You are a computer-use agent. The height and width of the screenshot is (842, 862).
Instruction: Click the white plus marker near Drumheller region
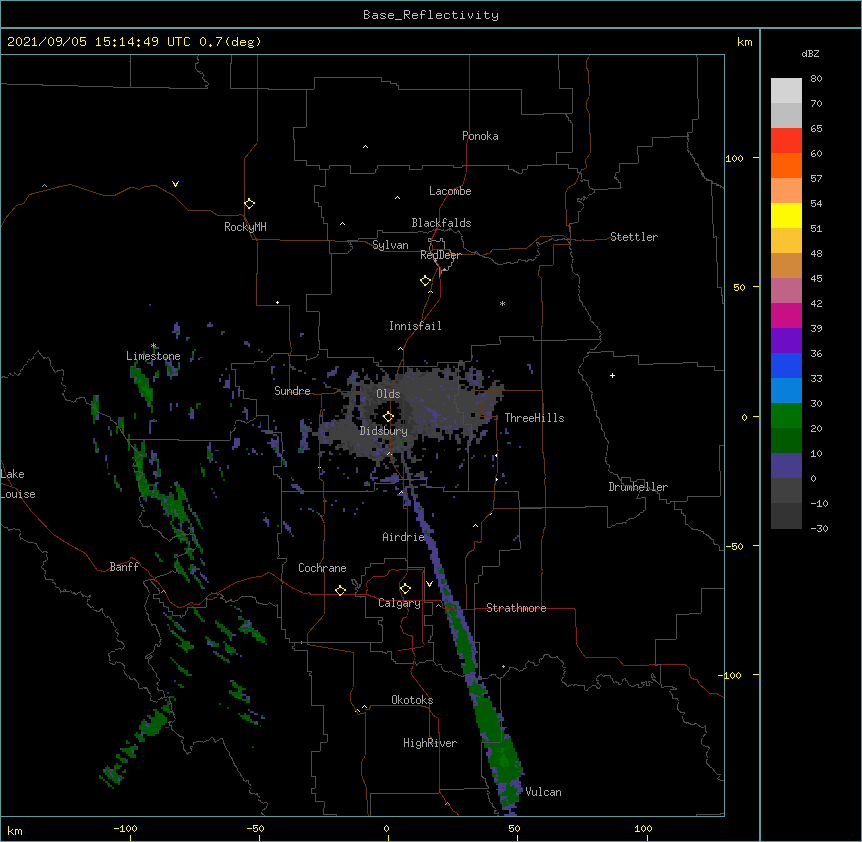[612, 375]
